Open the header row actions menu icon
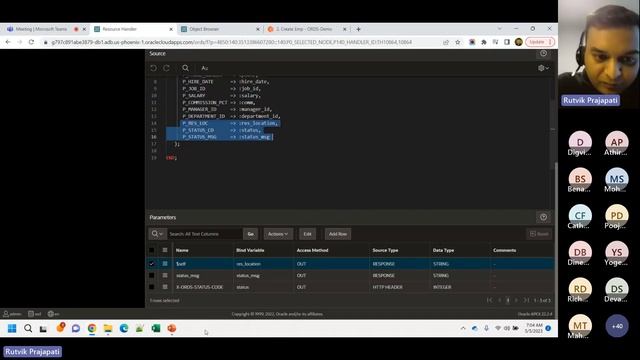Viewport: 640px width, 360px height. 165,250
